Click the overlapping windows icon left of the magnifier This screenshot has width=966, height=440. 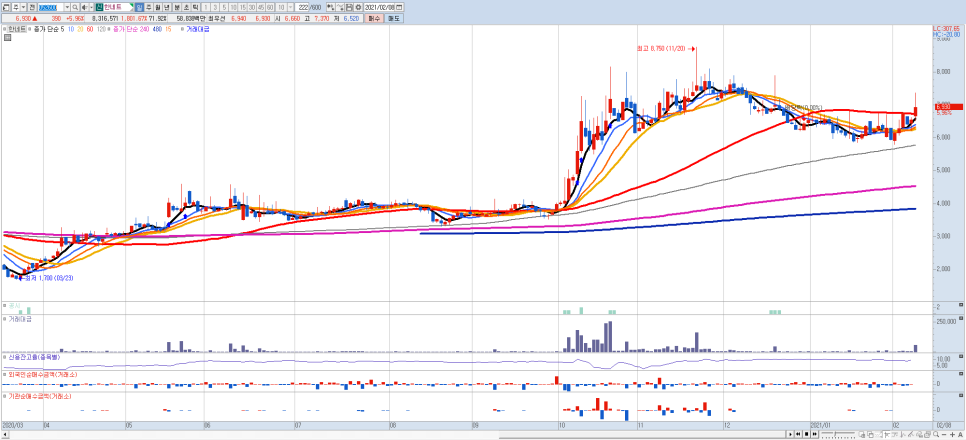[927, 434]
